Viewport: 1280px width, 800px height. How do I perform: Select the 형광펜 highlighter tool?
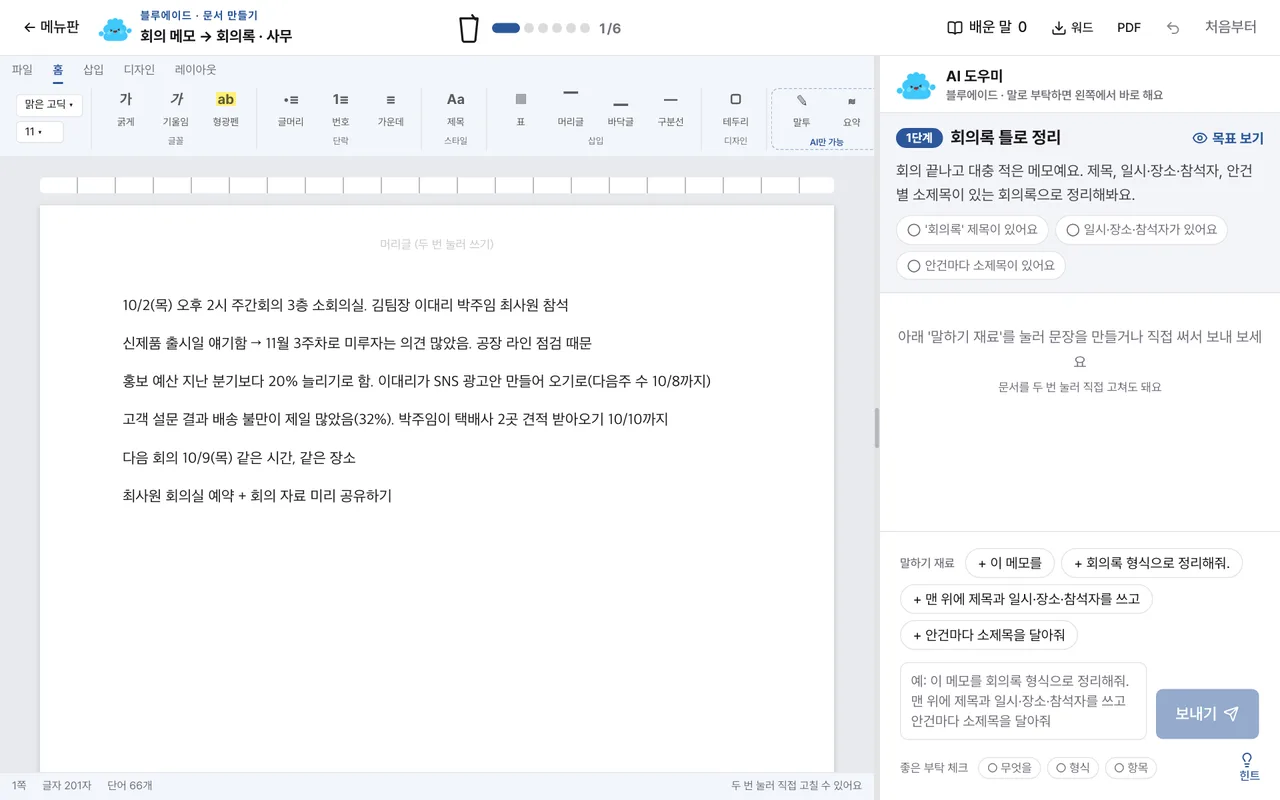coord(226,110)
